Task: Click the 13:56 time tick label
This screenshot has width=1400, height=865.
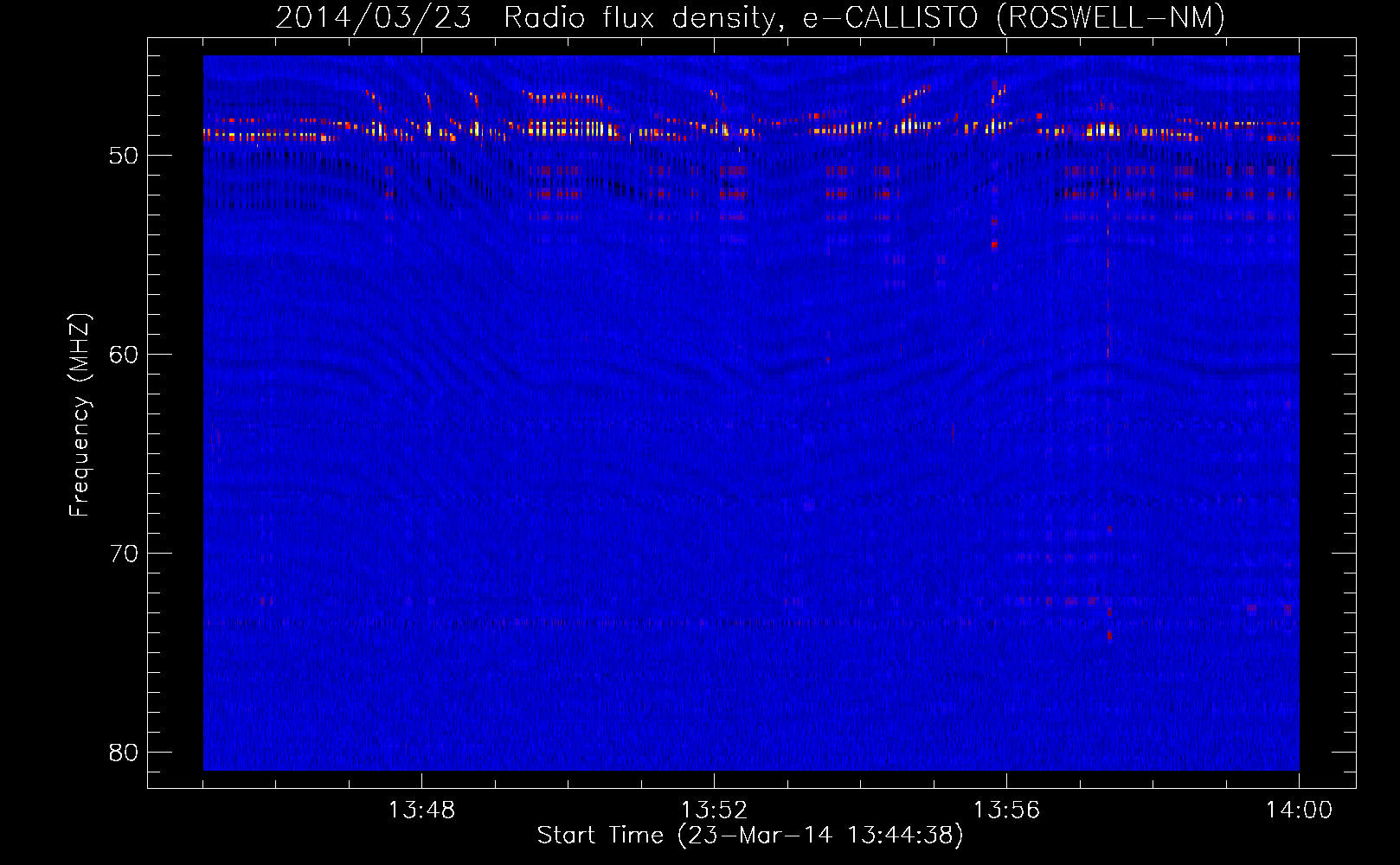Action: pos(1006,811)
